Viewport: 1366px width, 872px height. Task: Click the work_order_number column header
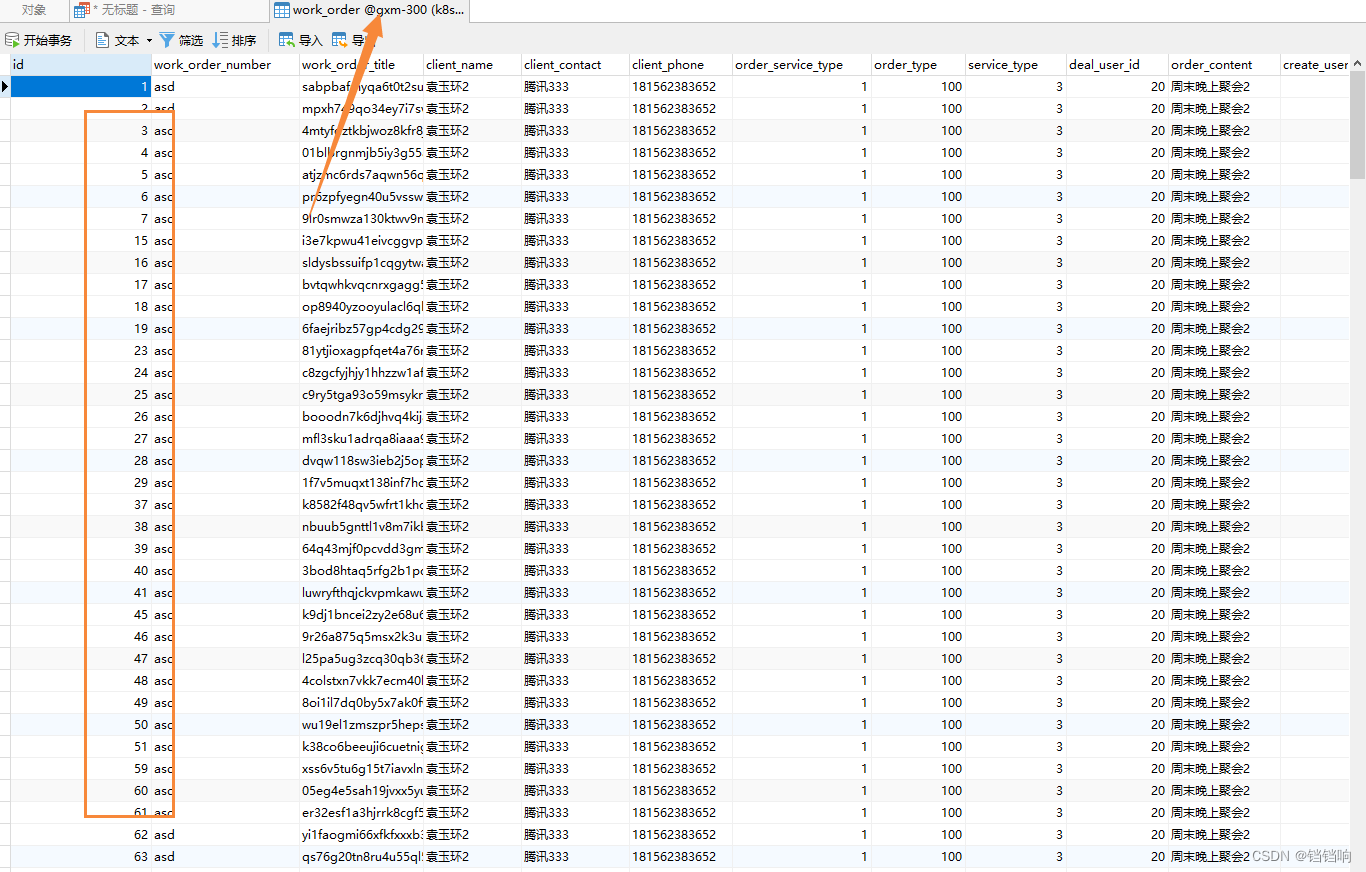tap(225, 64)
